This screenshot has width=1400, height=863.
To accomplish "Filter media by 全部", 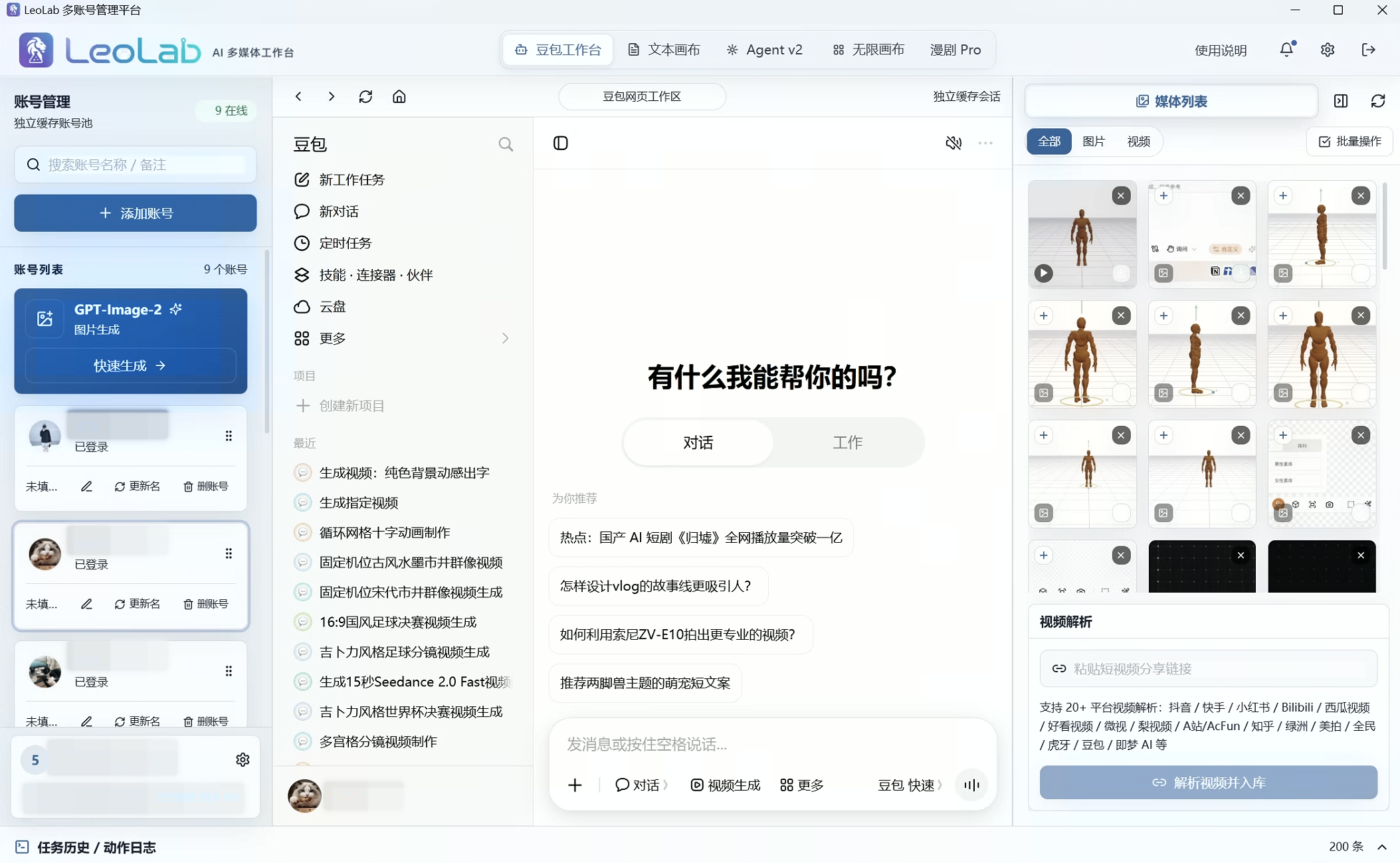I will [x=1049, y=142].
